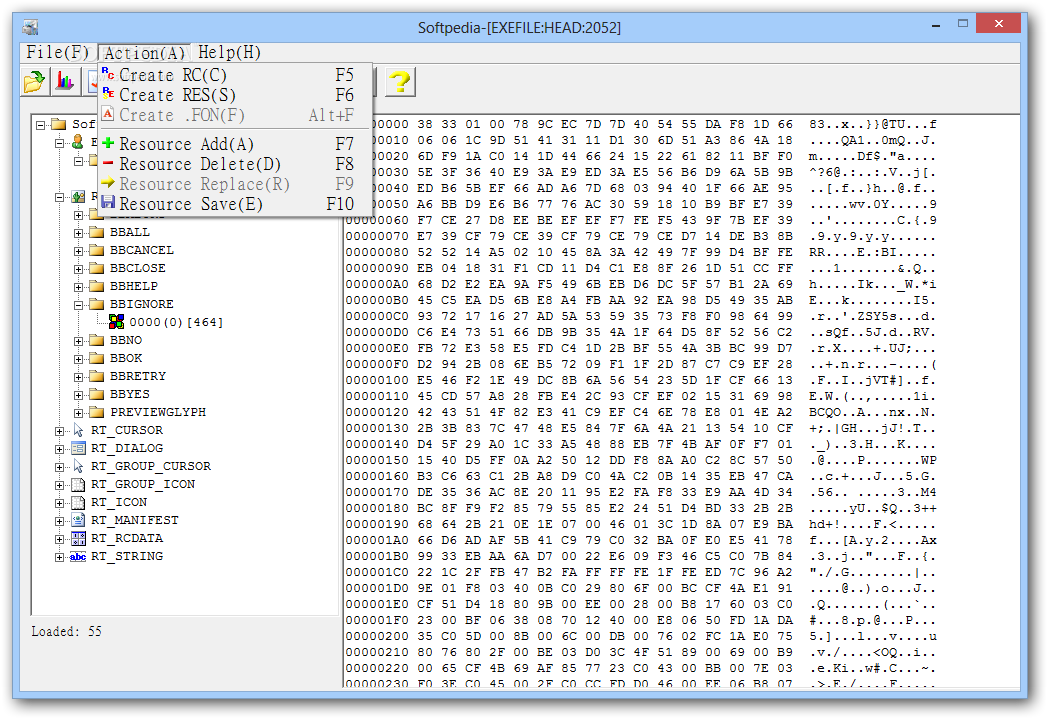Image resolution: width=1048 pixels, height=719 pixels.
Task: Click the app icon in title bar
Action: (30, 27)
